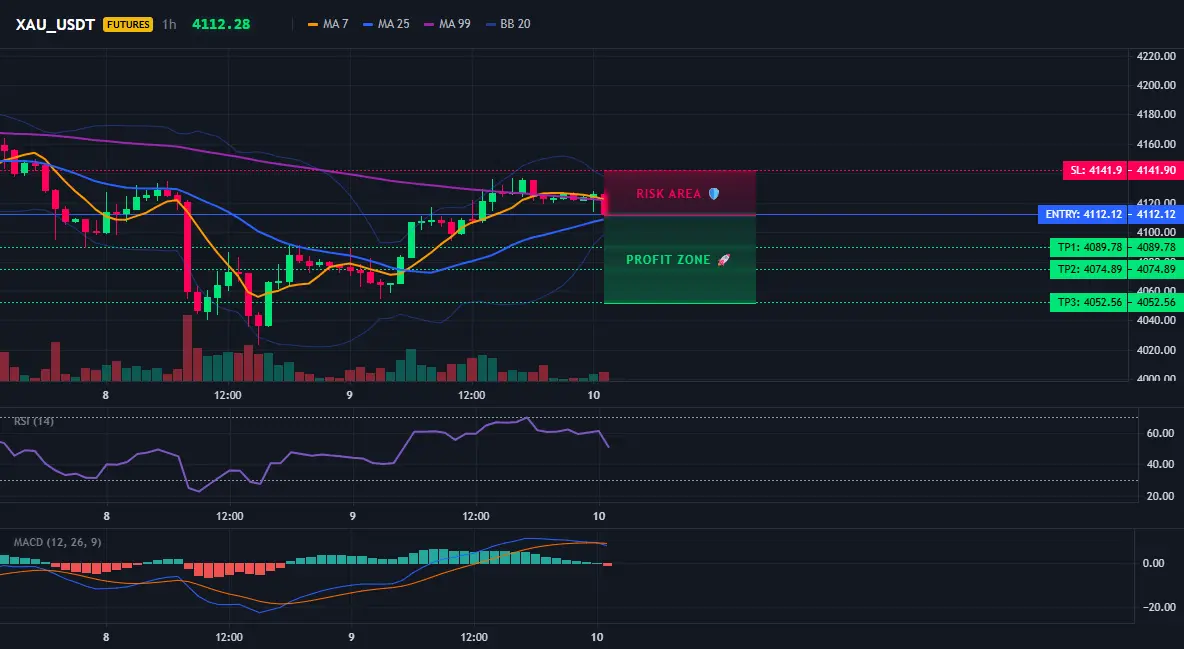Viewport: 1184px width, 649px height.
Task: Open the RSI (14) indicator label
Action: [34, 421]
